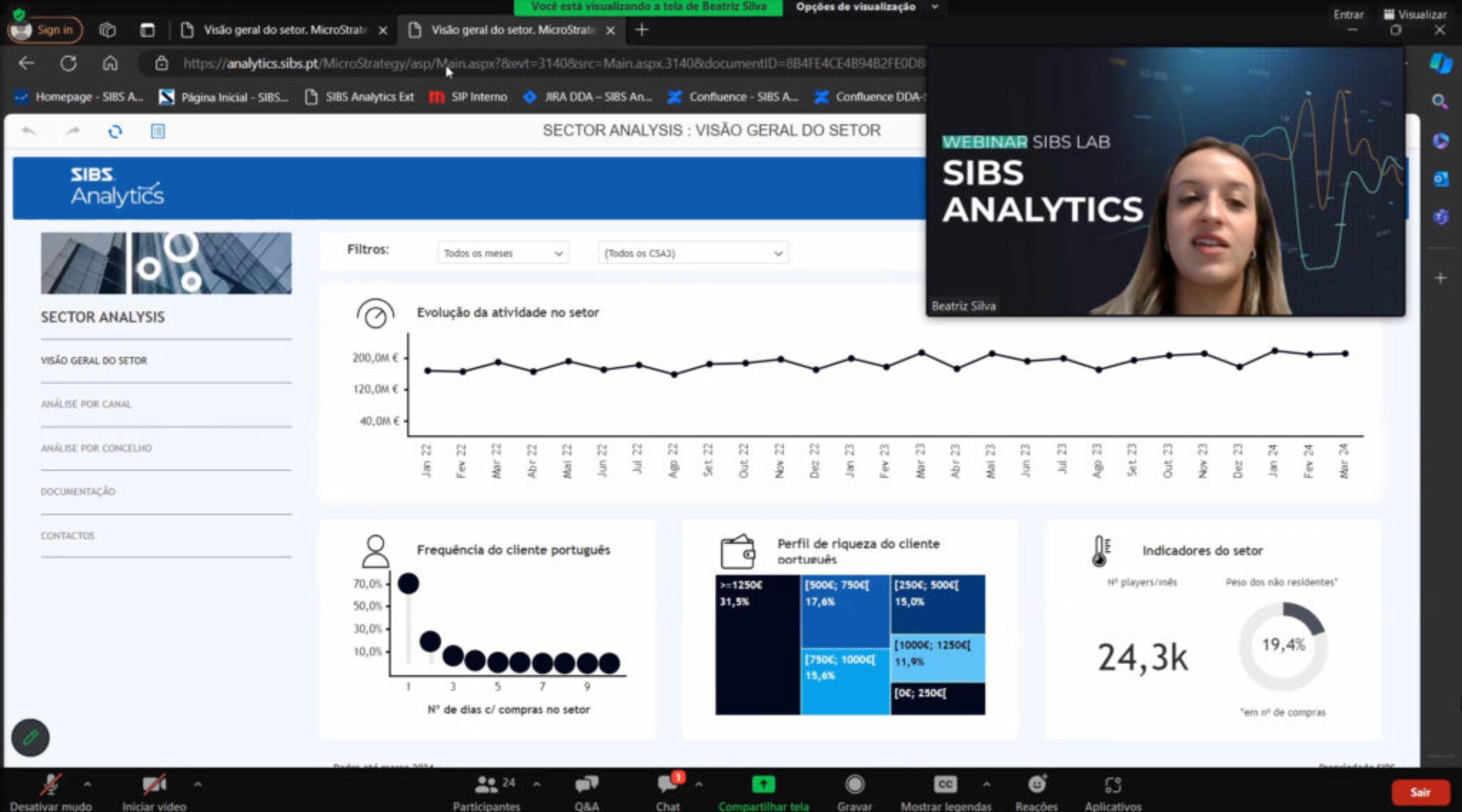
Task: Switch to first Visão geral do setor tab
Action: 284,30
